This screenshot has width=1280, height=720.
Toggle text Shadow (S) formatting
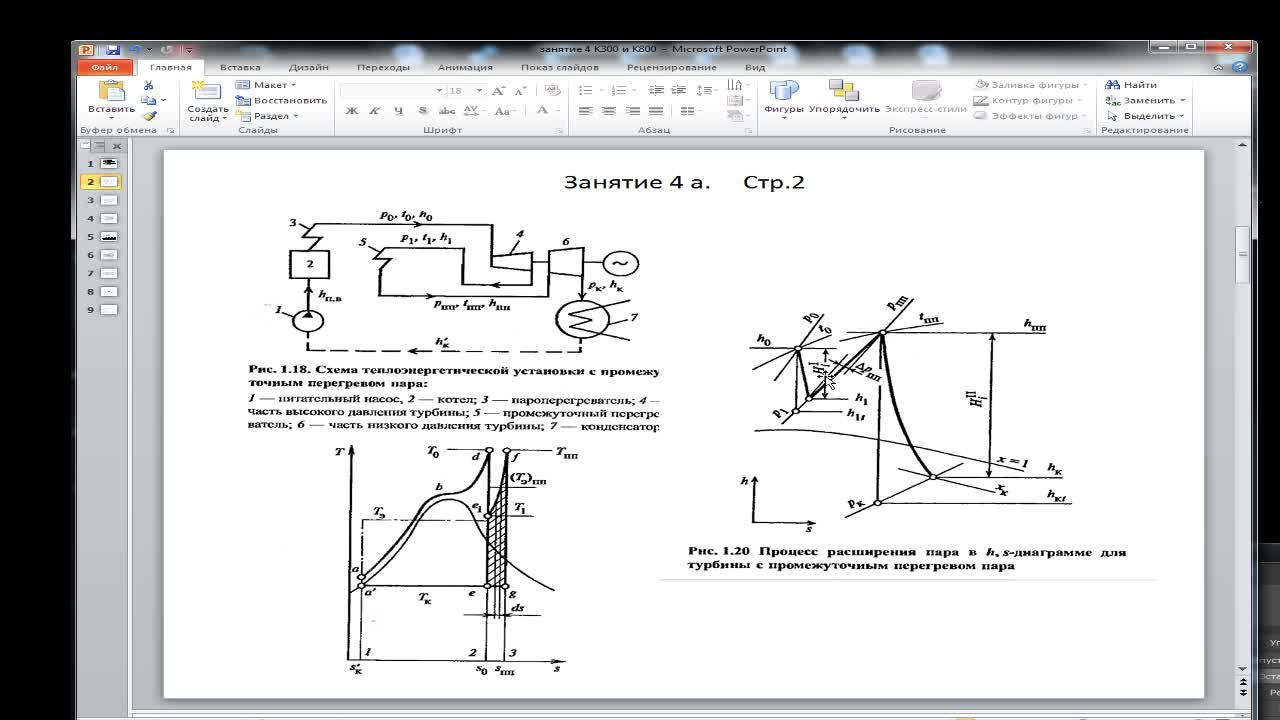point(423,111)
